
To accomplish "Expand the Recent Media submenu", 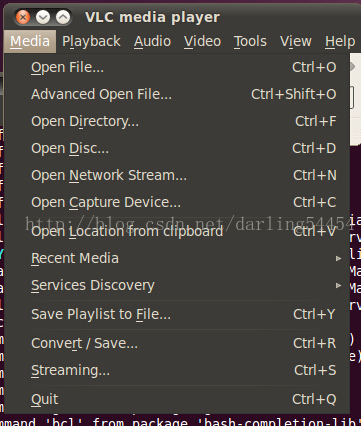I will point(177,258).
